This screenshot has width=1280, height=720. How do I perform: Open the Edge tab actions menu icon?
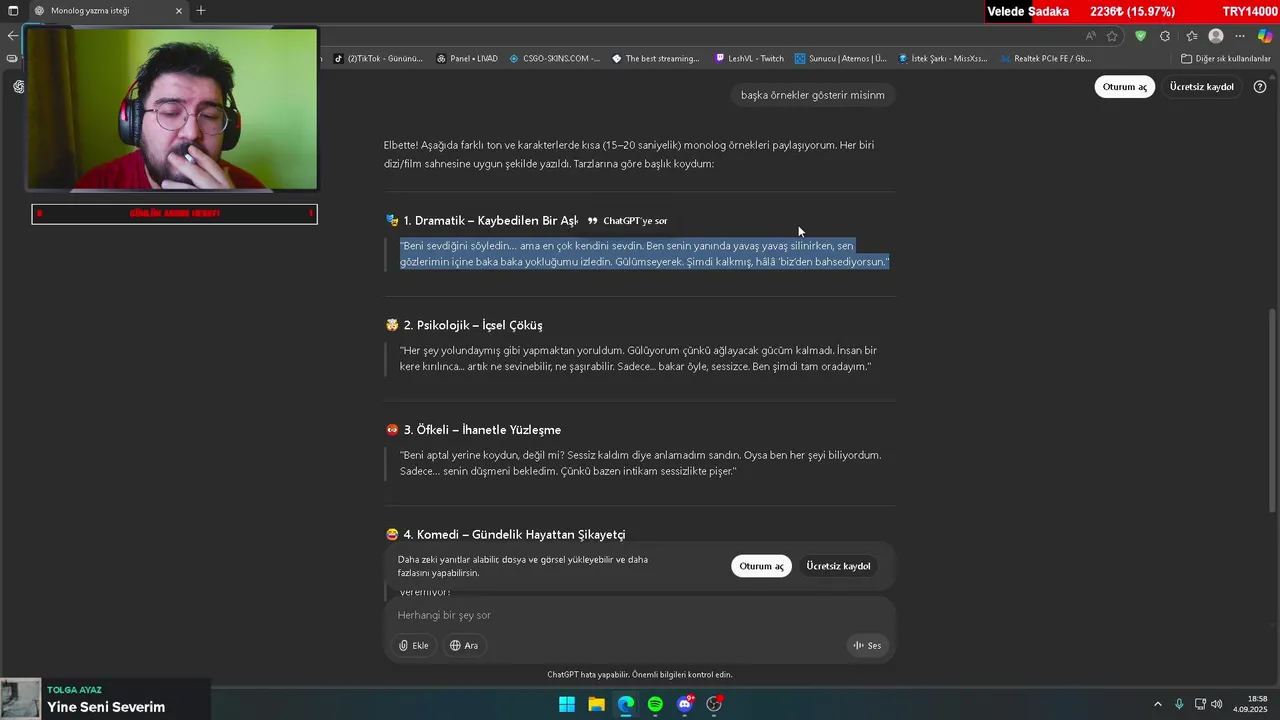(13, 11)
